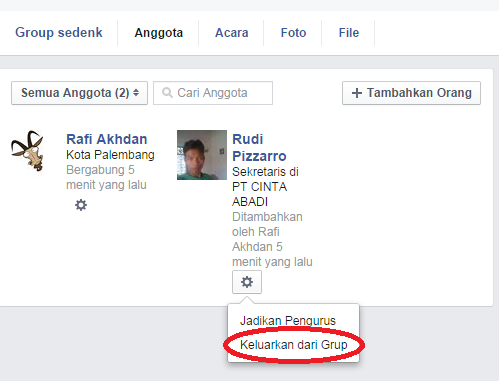
Task: Open Rudi Pizzarro profile link
Action: tap(259, 148)
